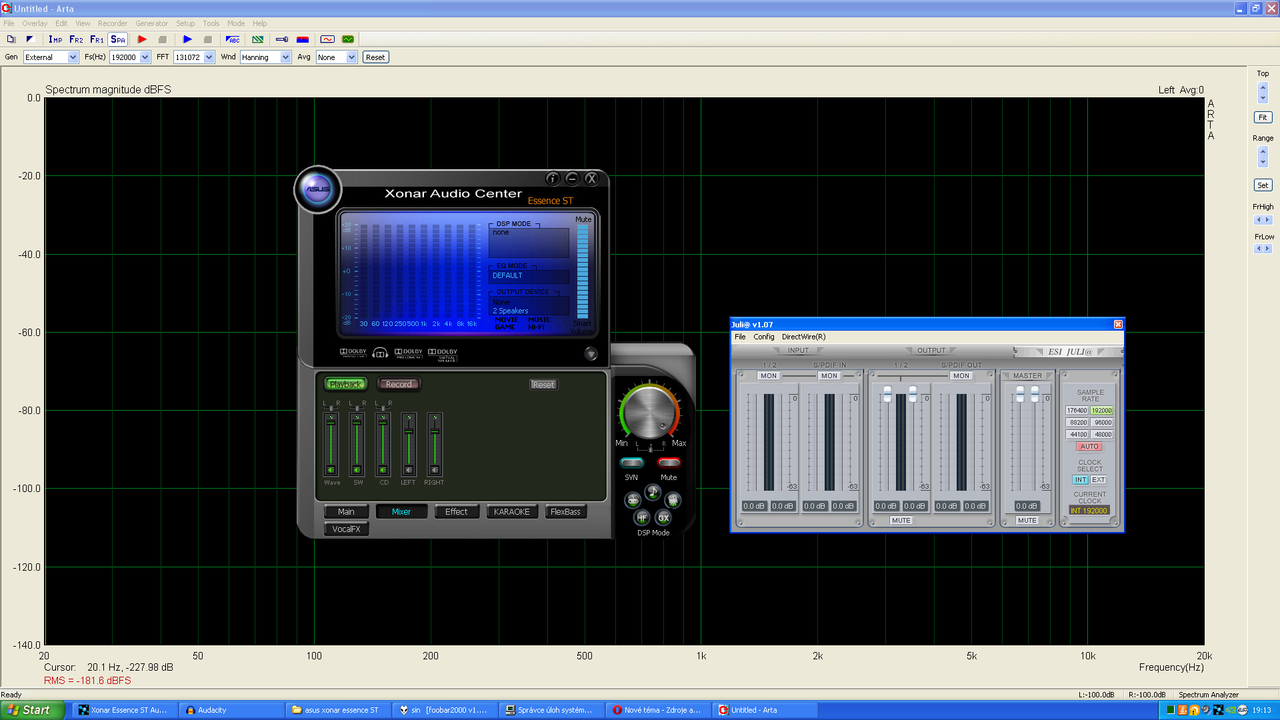Viewport: 1280px width, 720px height.
Task: Collapse the Xonar panel with the down arrow
Action: (590, 353)
